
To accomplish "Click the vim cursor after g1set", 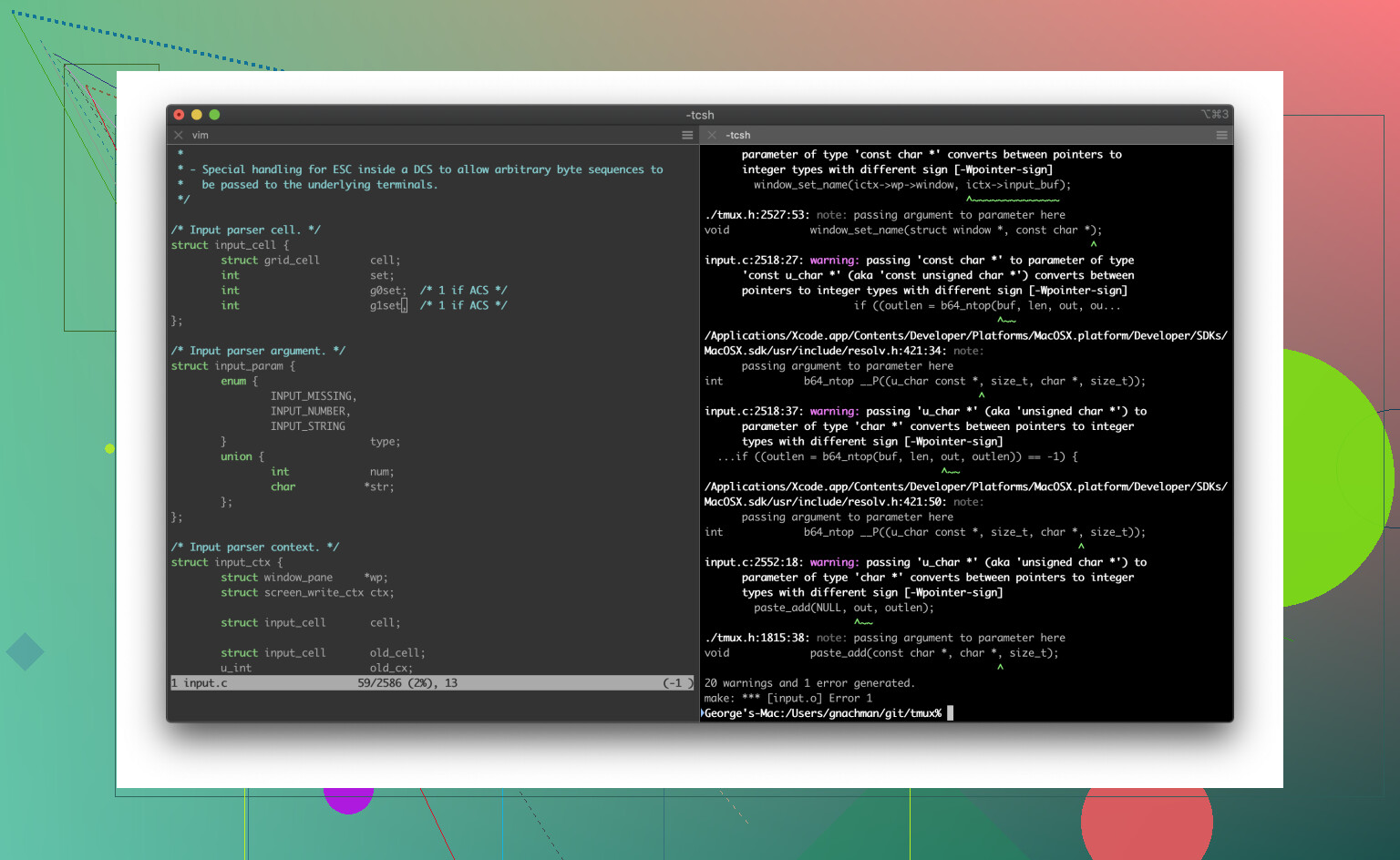I will pos(404,306).
